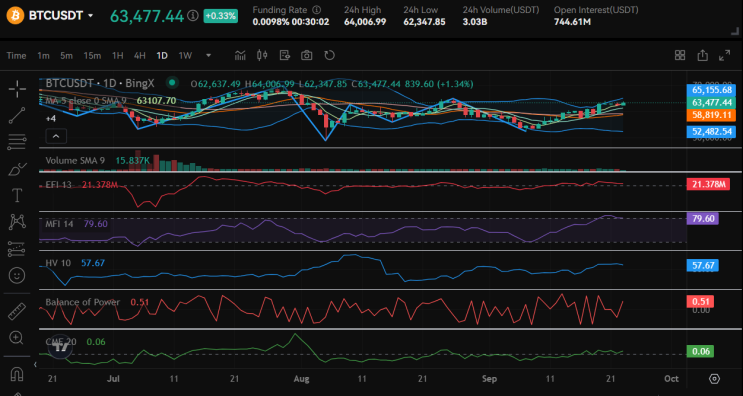
Task: Click the BTCUSDT · 1D · BingX legend title
Action: [x=100, y=83]
